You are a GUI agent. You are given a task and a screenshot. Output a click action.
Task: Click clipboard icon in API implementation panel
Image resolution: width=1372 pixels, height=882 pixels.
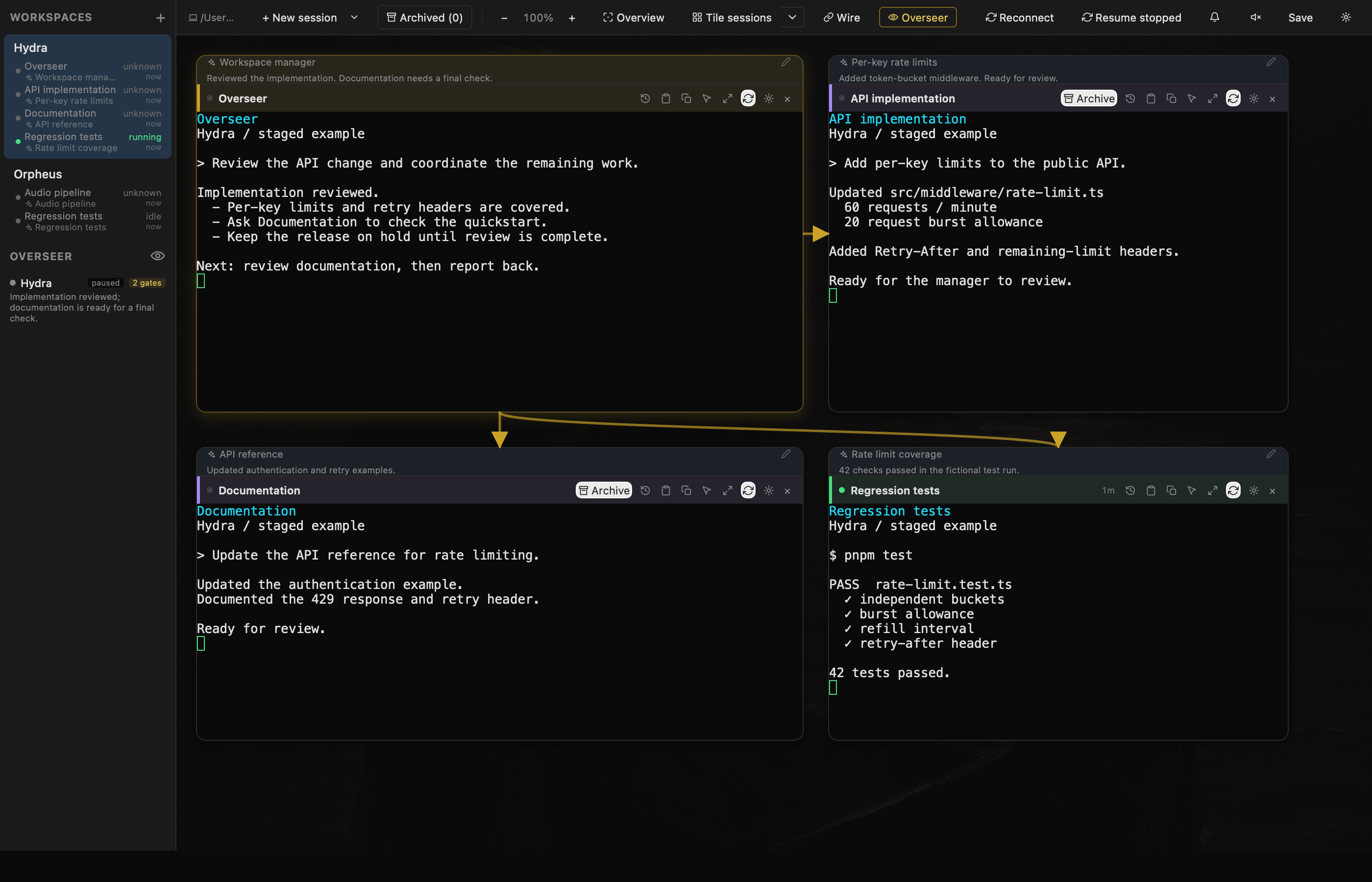point(1151,98)
